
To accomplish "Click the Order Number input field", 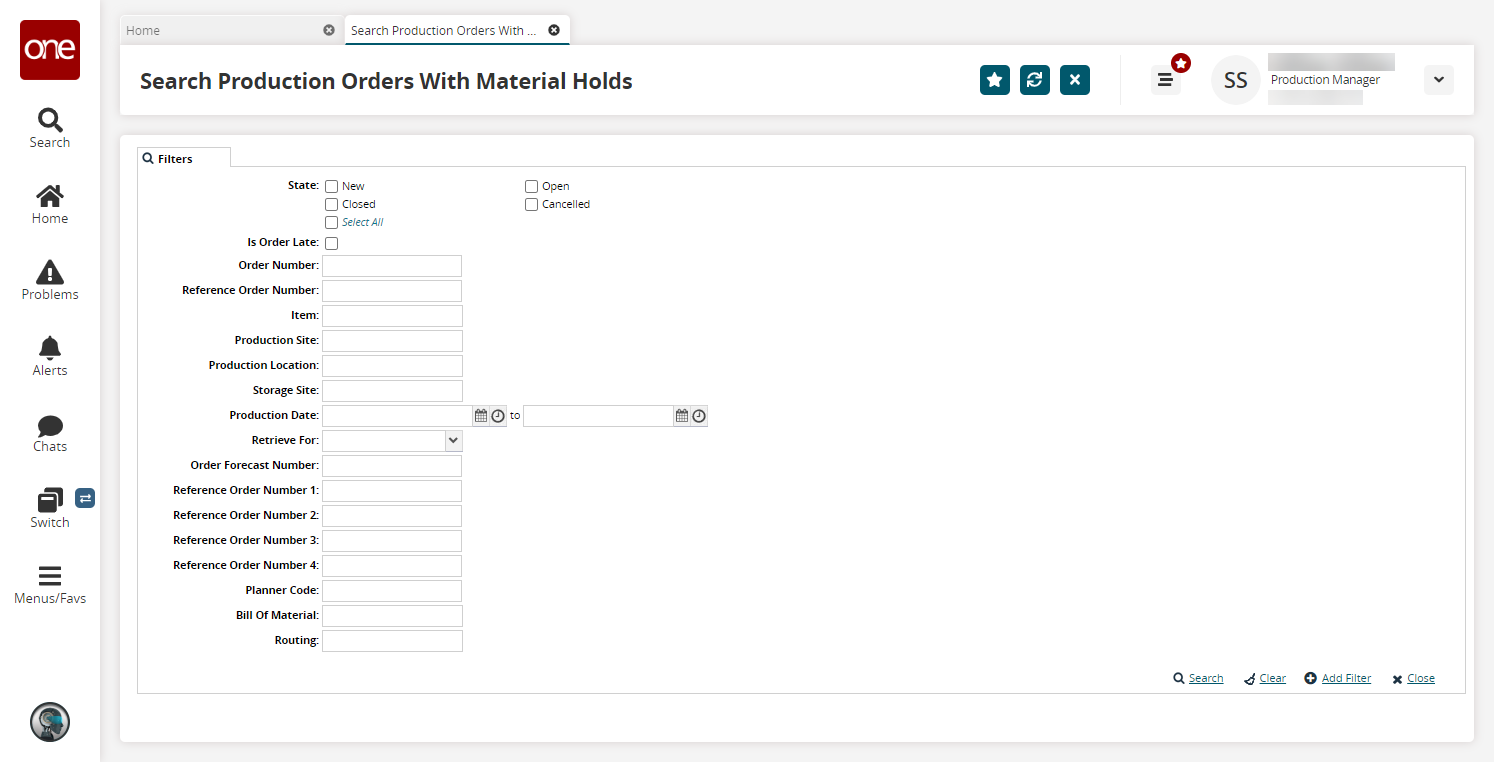I will [392, 266].
